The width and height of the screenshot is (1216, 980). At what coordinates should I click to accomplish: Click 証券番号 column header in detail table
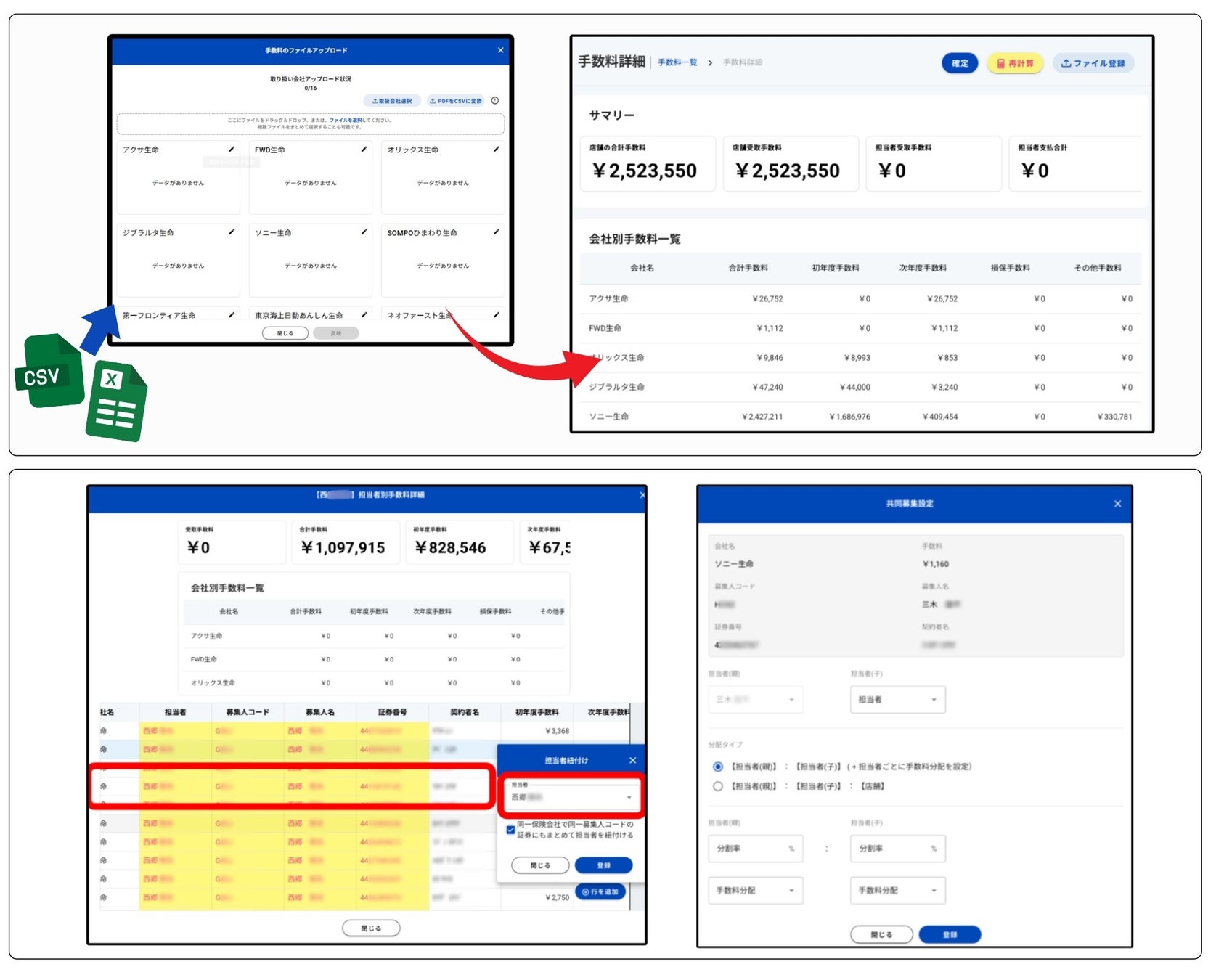392,712
